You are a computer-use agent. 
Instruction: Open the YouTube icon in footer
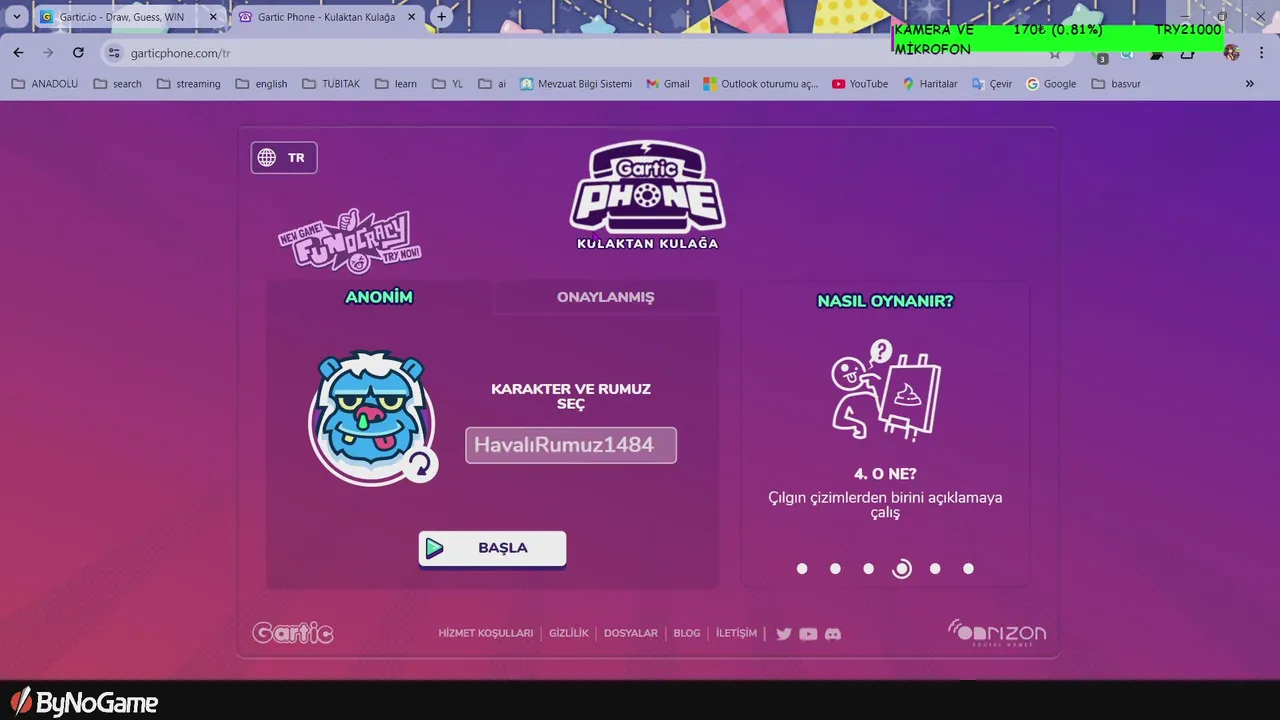coord(808,634)
